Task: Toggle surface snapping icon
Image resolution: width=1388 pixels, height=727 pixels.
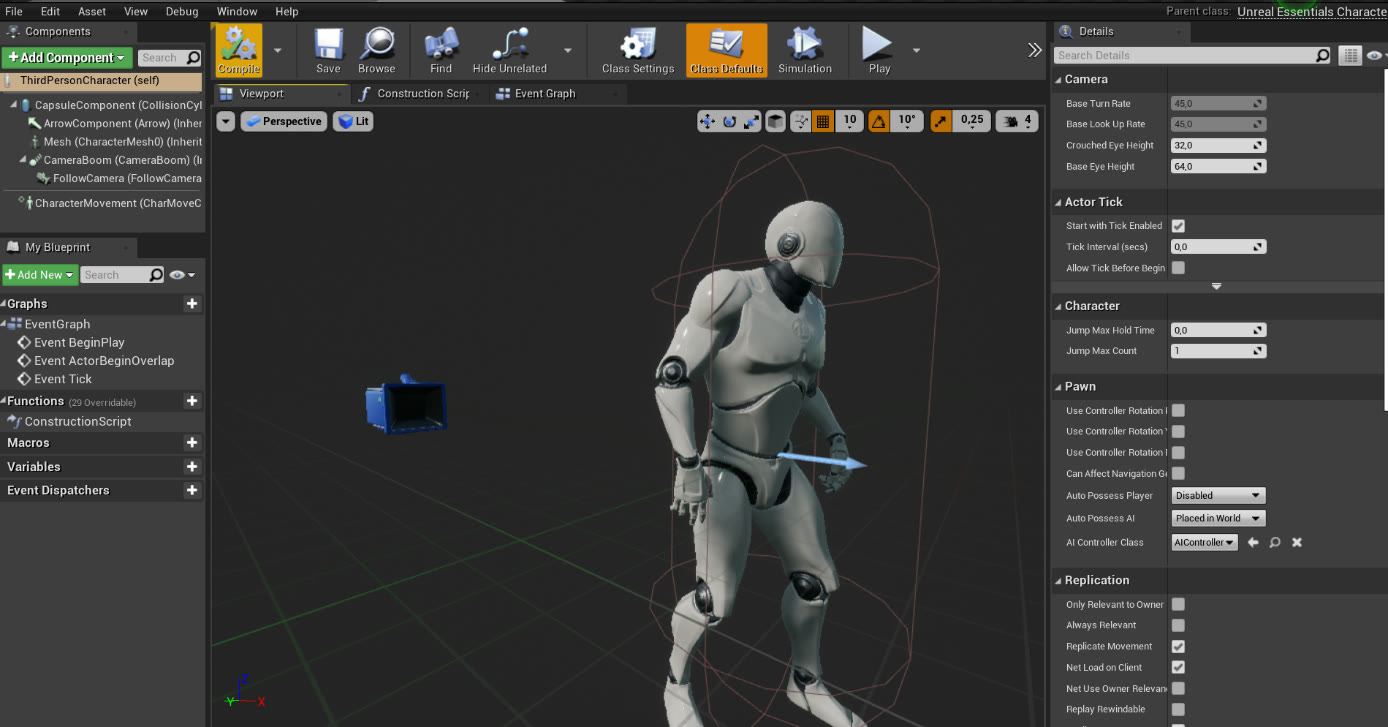Action: [x=801, y=121]
